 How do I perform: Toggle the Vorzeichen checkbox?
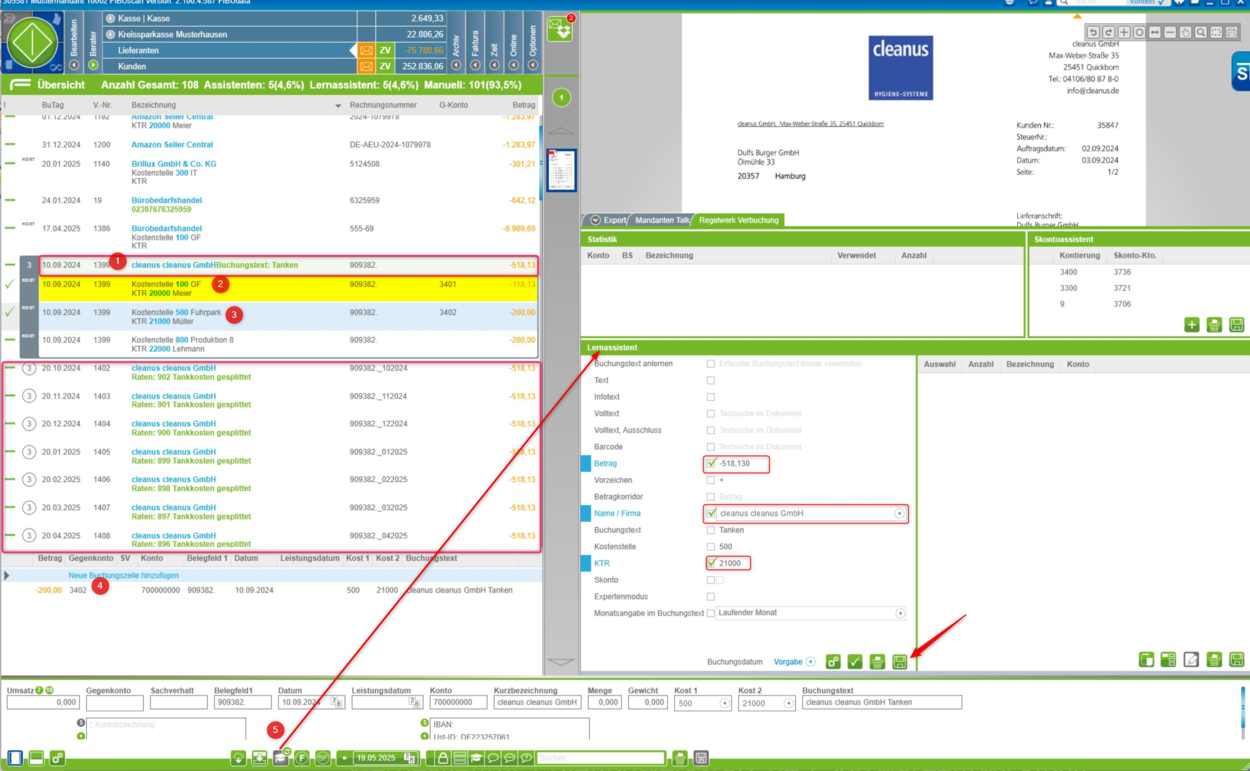pos(711,480)
